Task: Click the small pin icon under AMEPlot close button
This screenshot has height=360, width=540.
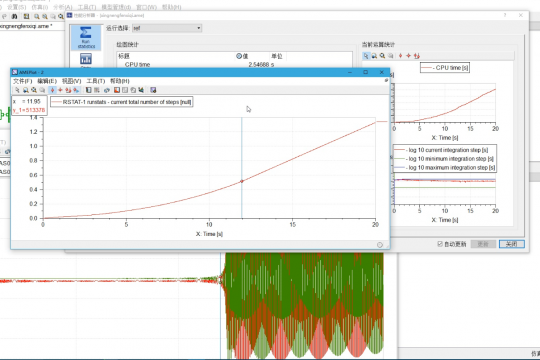Action: [x=386, y=80]
